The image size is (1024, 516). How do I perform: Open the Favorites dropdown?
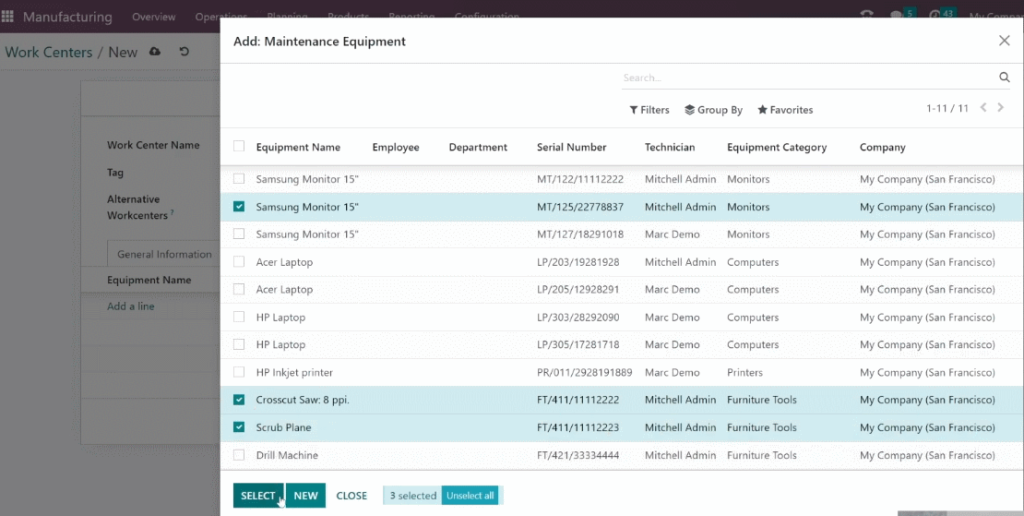tap(785, 110)
